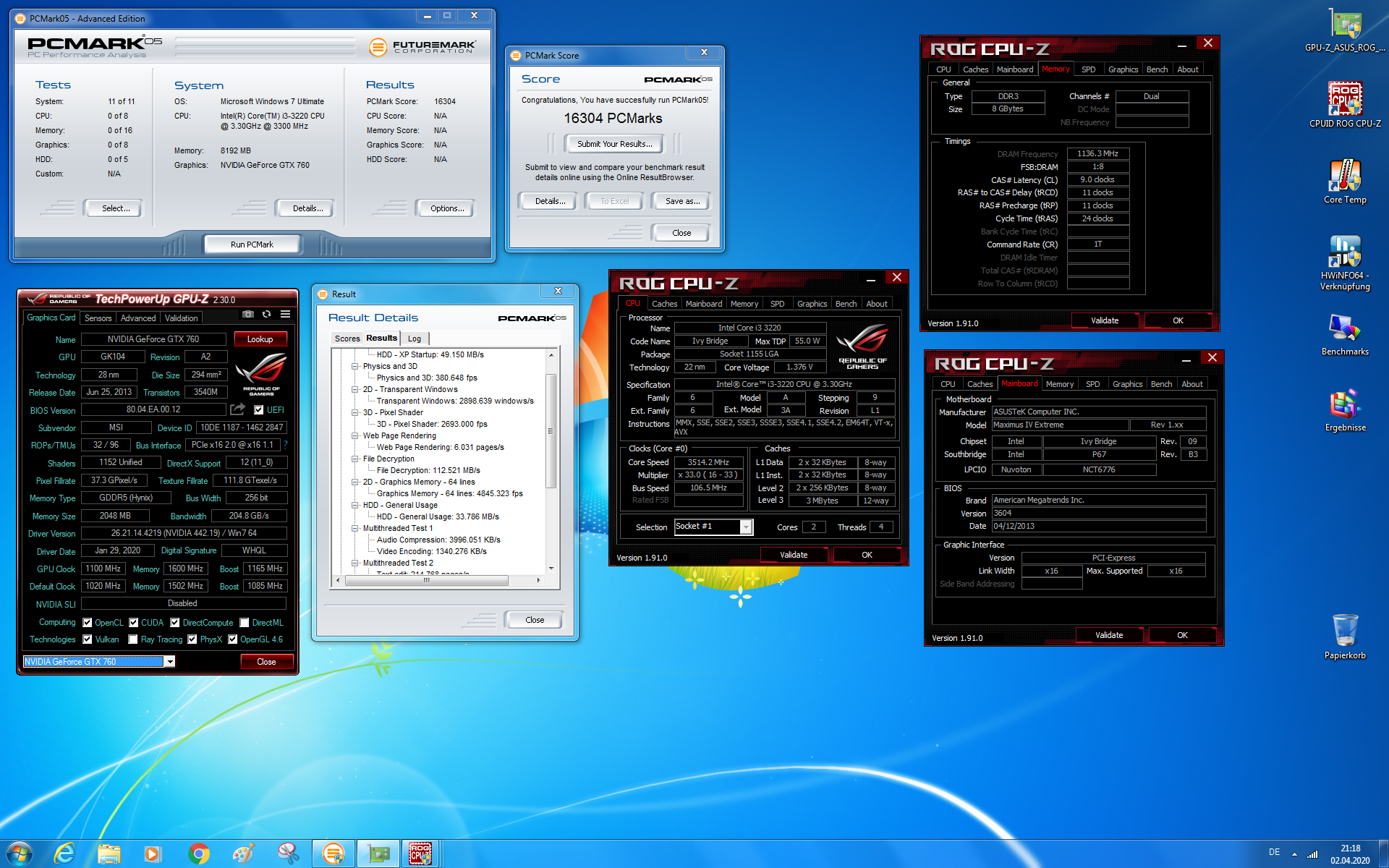1389x868 pixels.
Task: Click the CPU-Z Mainboard Model field
Action: (x=1060, y=425)
